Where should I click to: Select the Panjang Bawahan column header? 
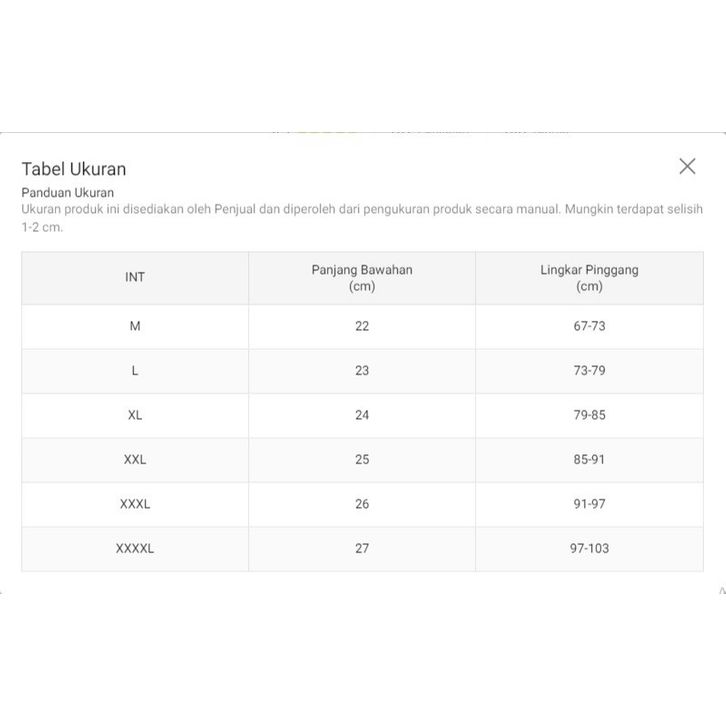point(362,277)
